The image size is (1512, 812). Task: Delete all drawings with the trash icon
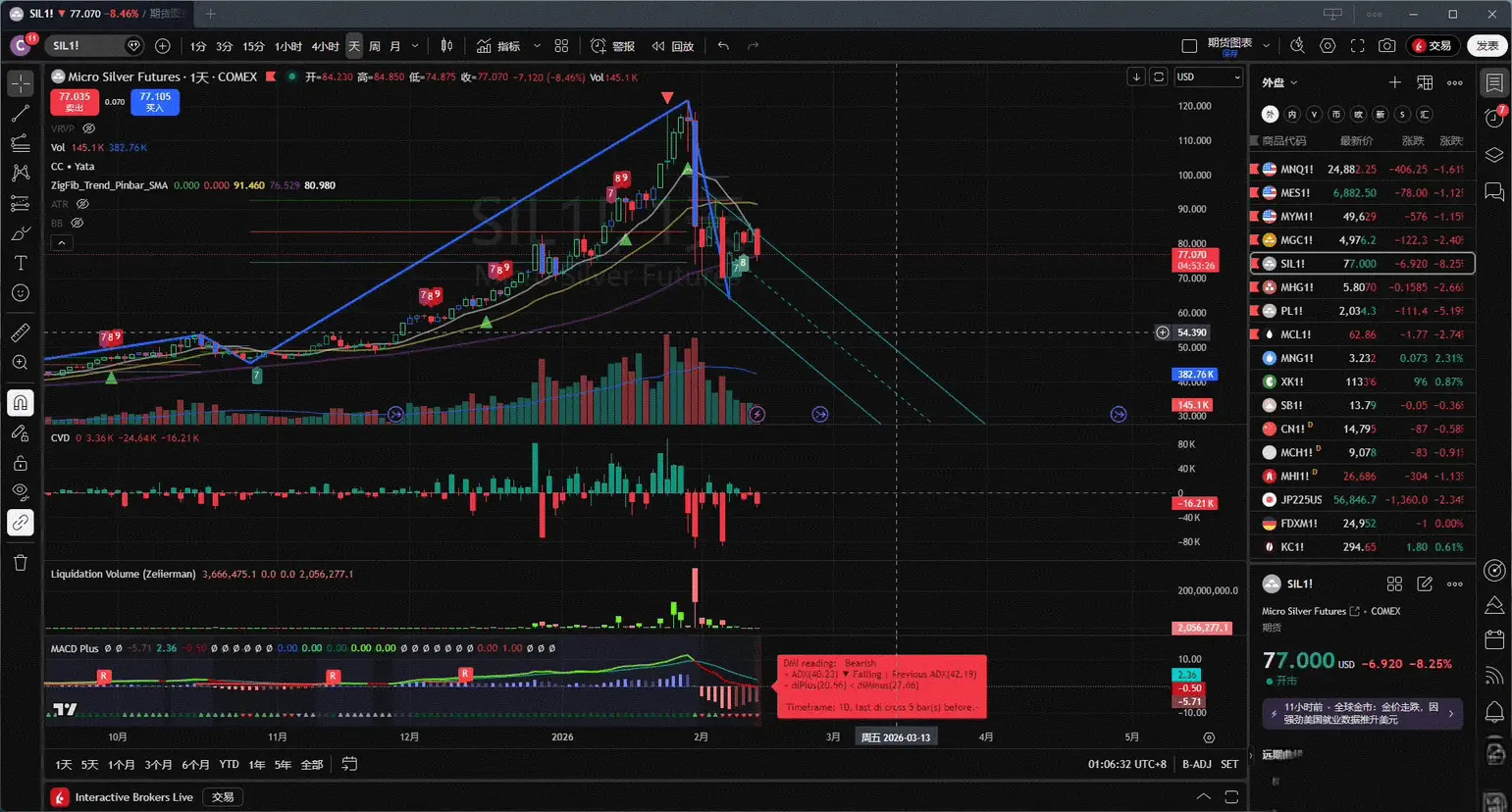(21, 562)
